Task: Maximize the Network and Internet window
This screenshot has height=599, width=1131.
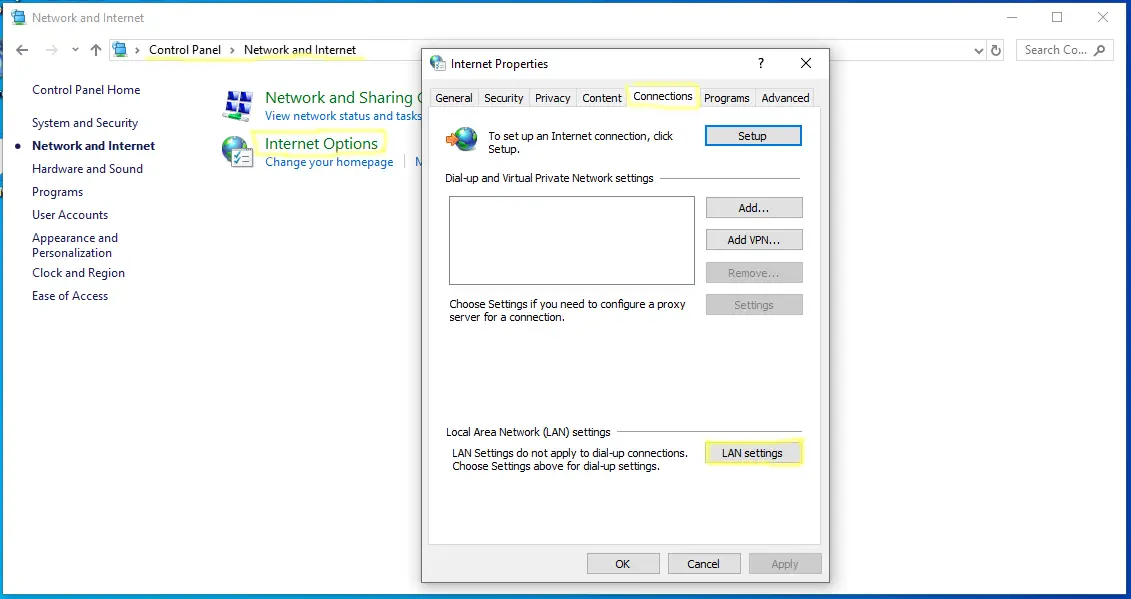Action: pyautogui.click(x=1057, y=17)
